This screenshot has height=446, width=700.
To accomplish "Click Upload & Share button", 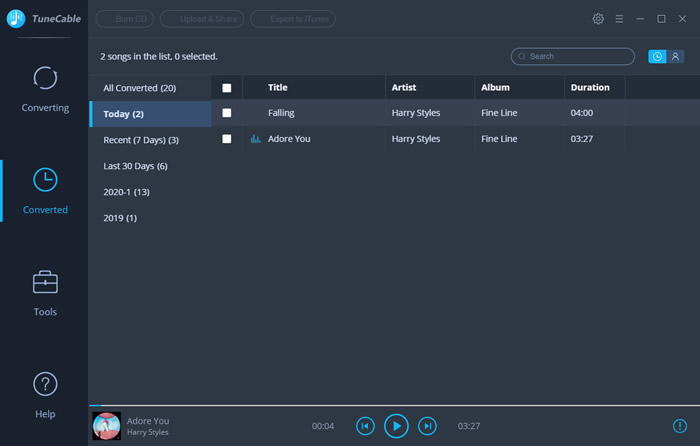I will pyautogui.click(x=202, y=19).
